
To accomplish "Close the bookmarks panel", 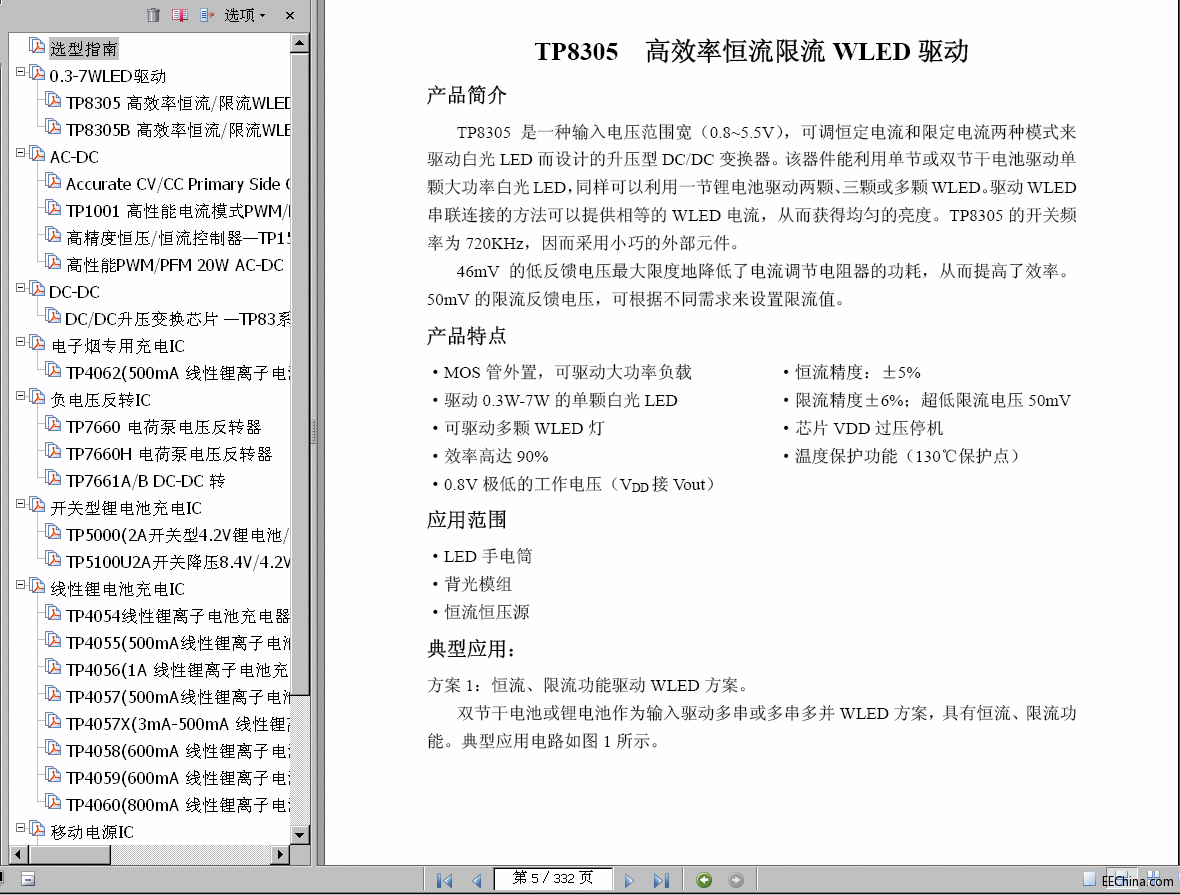I will pos(290,15).
